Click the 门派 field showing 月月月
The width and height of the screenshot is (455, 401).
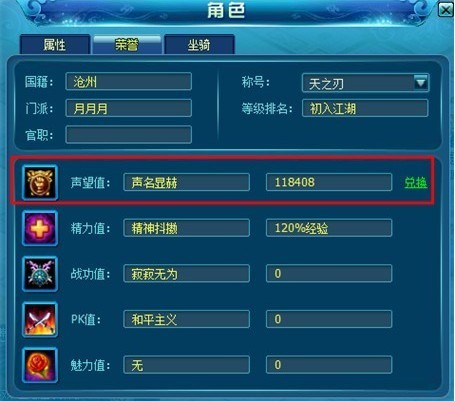click(x=129, y=108)
